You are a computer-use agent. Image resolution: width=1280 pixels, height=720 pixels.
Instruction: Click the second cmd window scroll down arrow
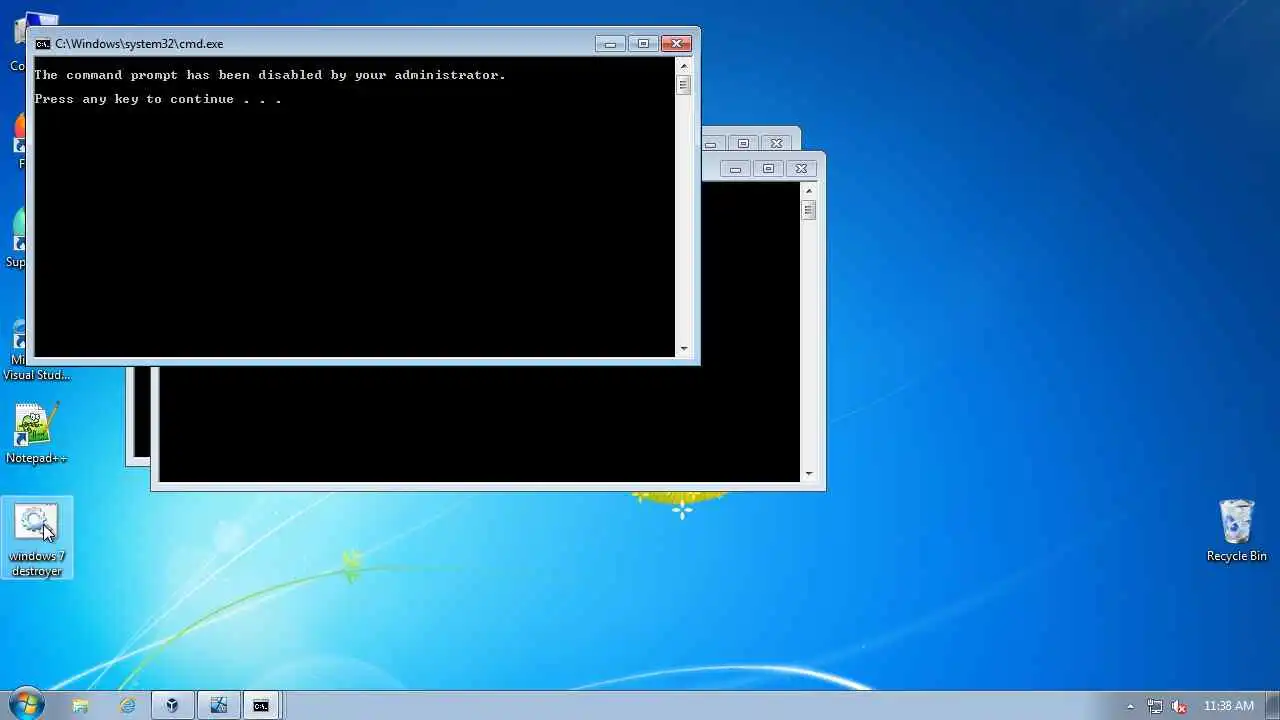[x=809, y=474]
